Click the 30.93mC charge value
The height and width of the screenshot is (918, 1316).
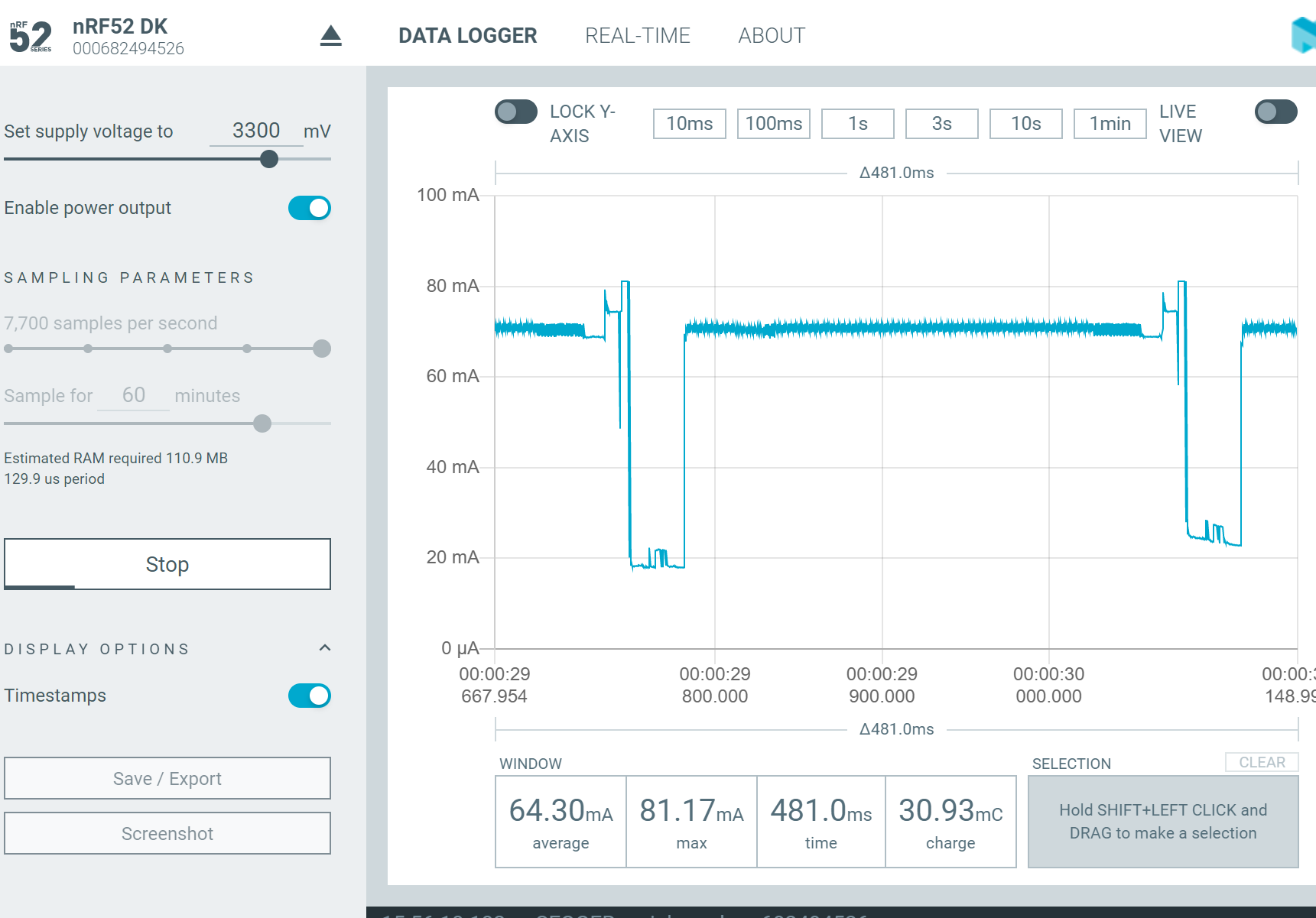(x=950, y=811)
